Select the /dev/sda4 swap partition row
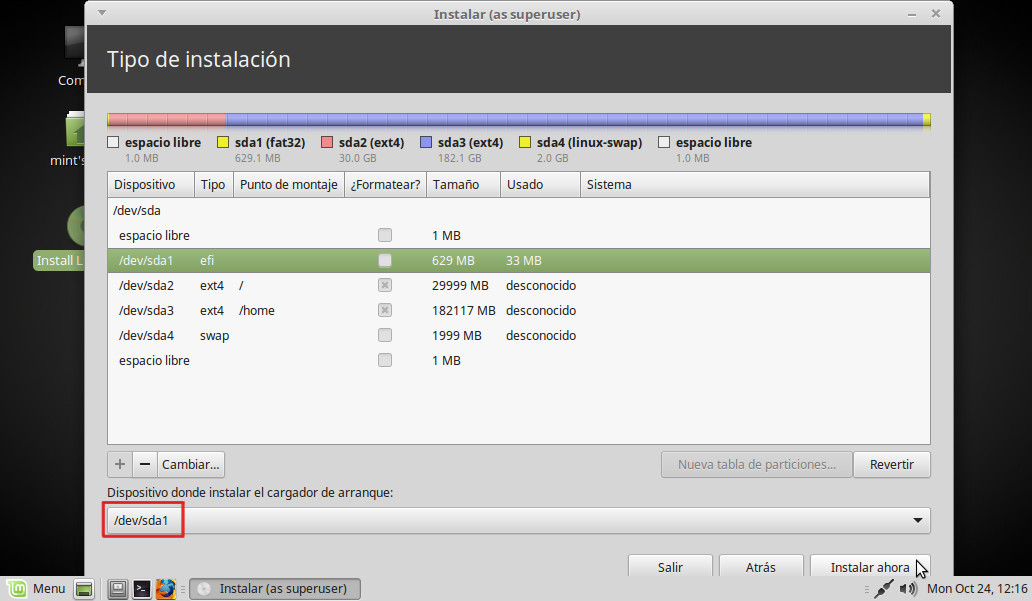This screenshot has width=1032, height=601. point(300,335)
